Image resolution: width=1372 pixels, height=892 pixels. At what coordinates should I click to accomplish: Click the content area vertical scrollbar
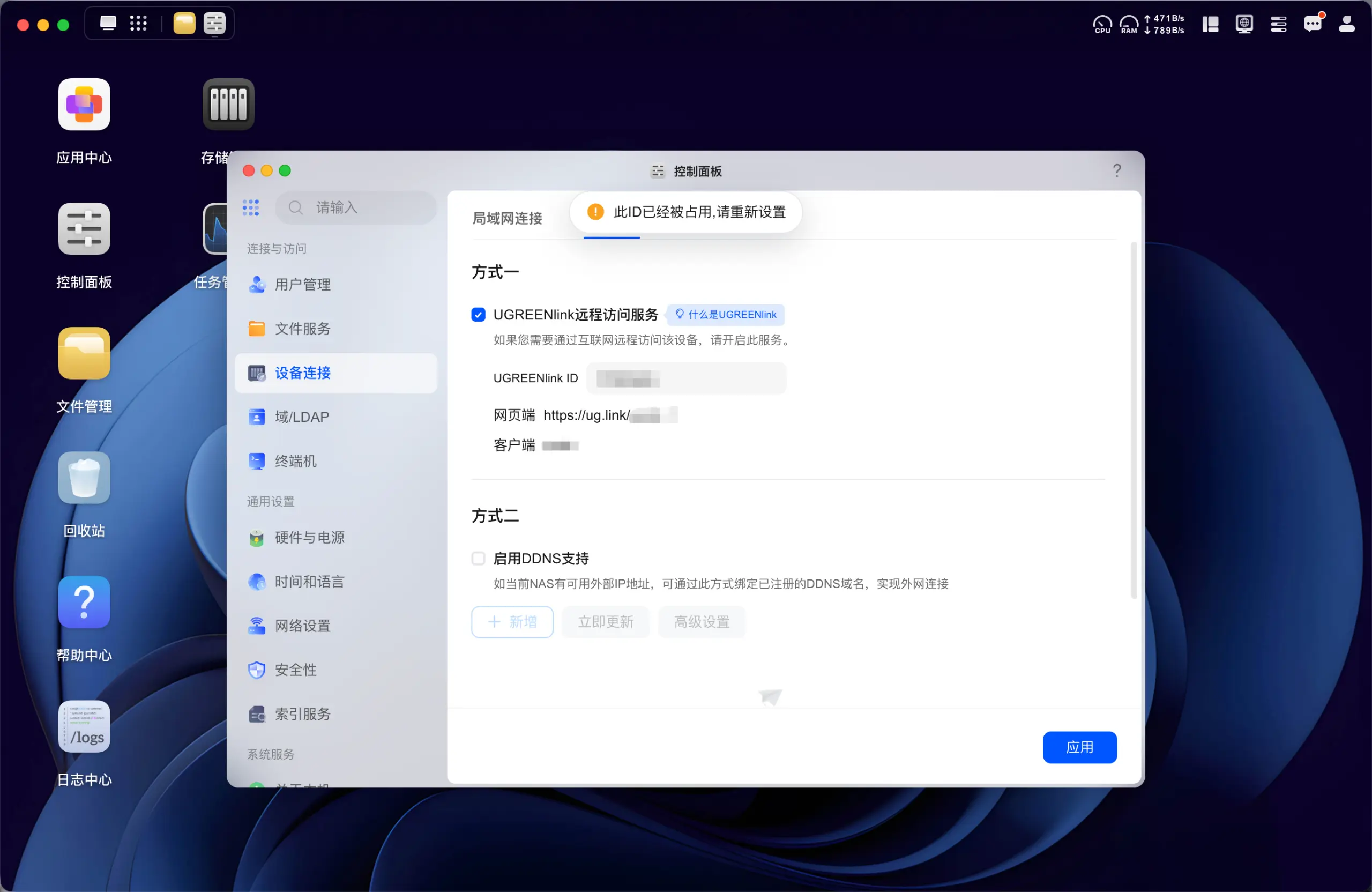pyautogui.click(x=1134, y=421)
